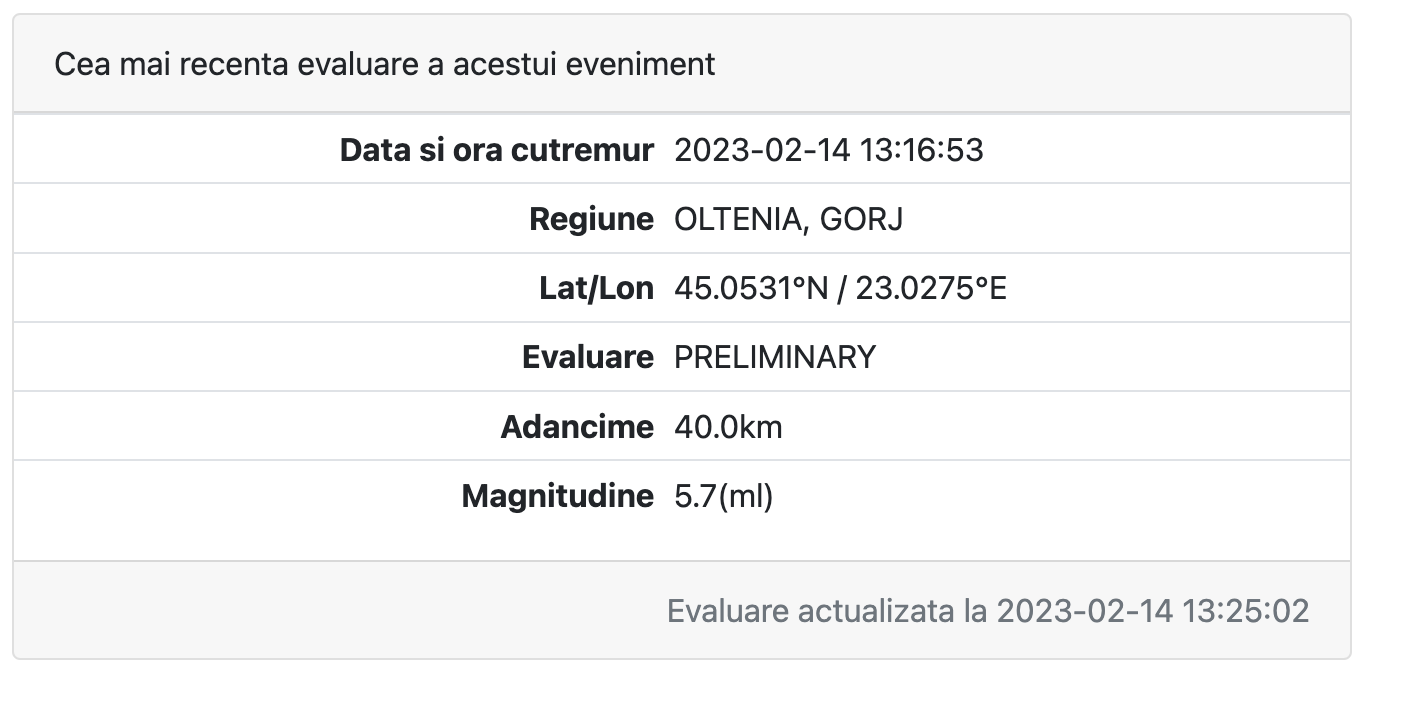
Task: Click the 'Evaluare actualizata la' footer text
Action: coord(827,611)
